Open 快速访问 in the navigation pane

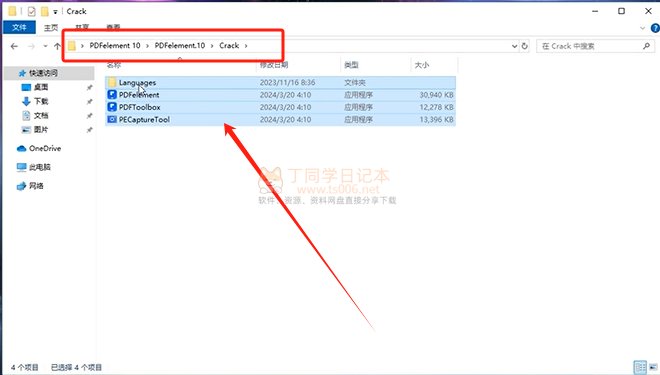[43, 73]
